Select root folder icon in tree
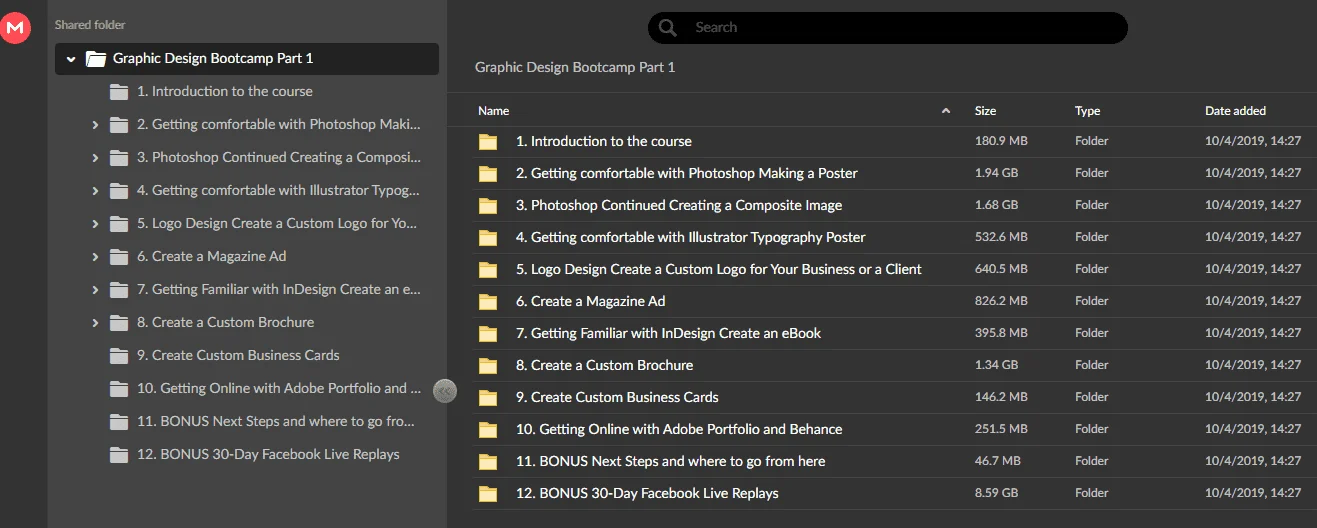 96,59
